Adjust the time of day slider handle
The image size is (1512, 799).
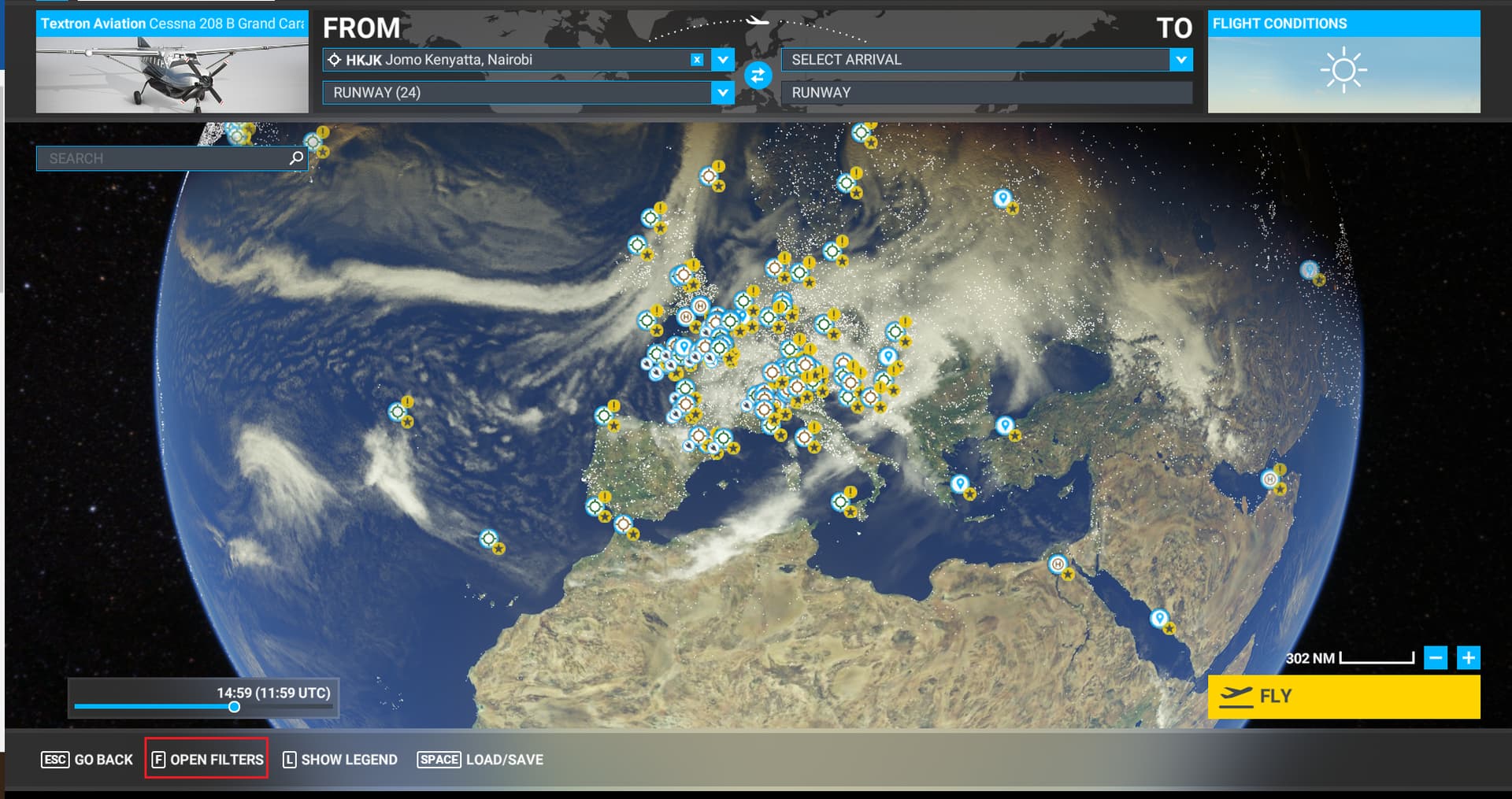coord(234,707)
